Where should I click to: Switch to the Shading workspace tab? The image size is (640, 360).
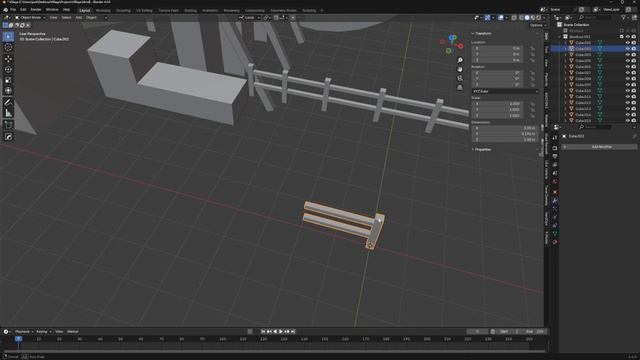(x=190, y=11)
